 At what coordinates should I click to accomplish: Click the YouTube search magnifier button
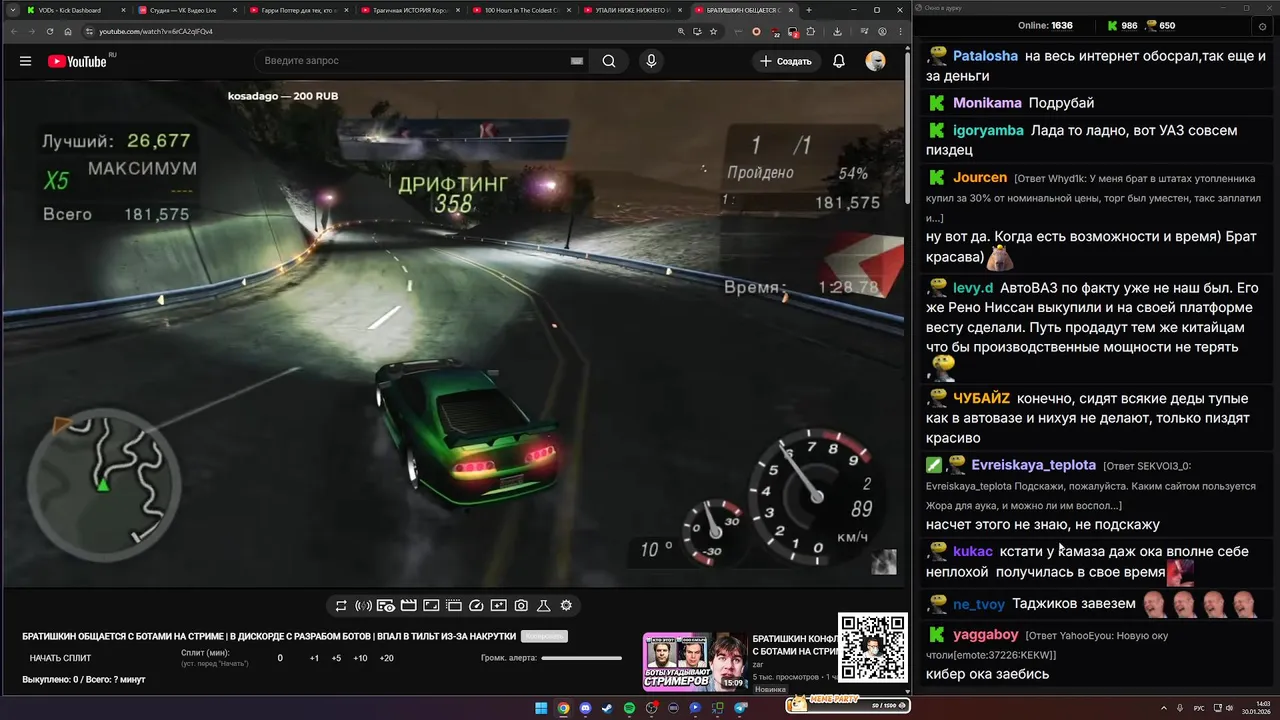click(x=609, y=61)
